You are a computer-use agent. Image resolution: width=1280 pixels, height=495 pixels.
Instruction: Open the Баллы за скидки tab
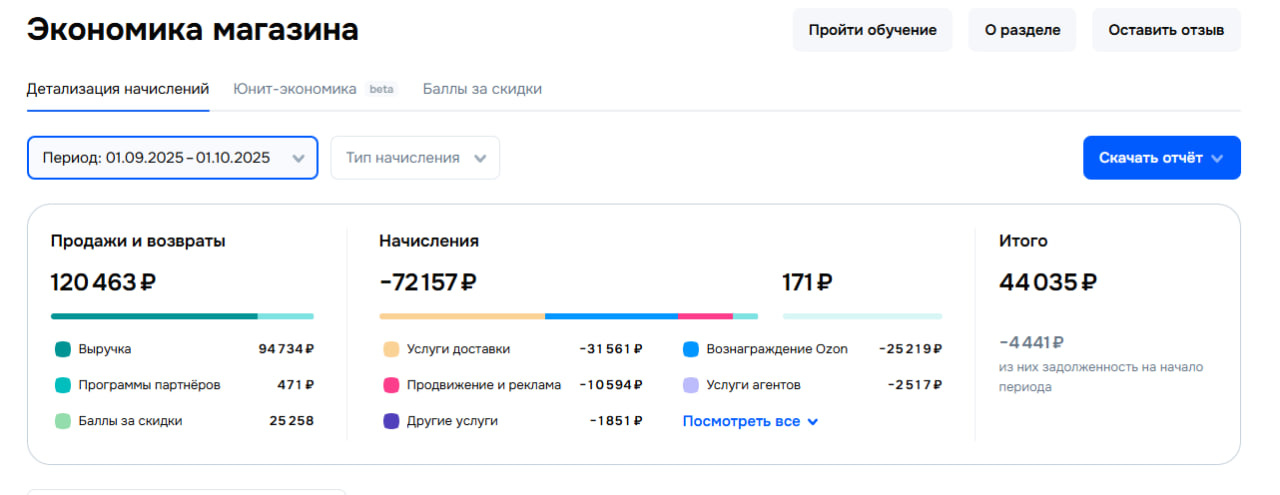pyautogui.click(x=482, y=89)
